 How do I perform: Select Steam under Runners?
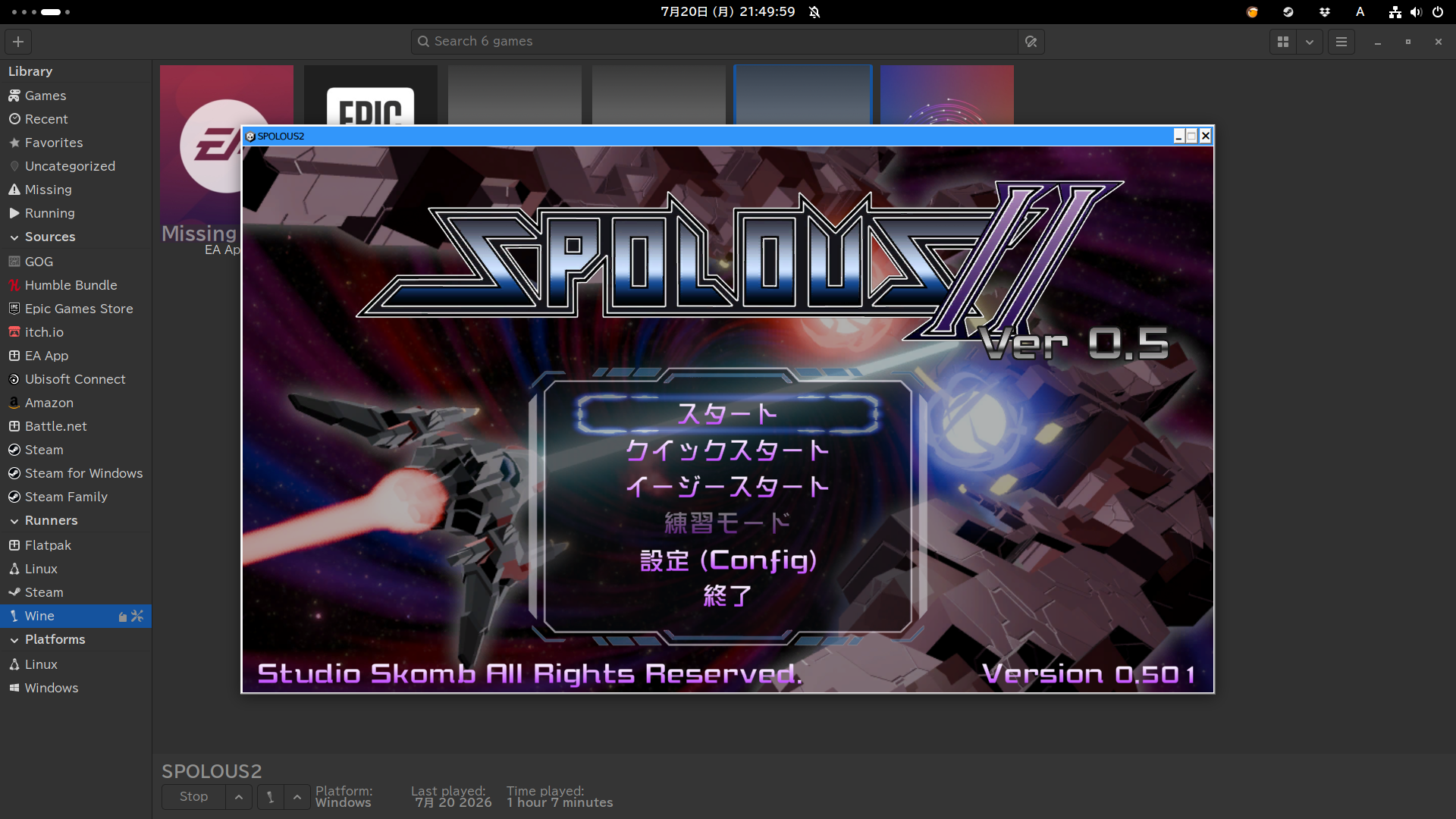point(76,592)
